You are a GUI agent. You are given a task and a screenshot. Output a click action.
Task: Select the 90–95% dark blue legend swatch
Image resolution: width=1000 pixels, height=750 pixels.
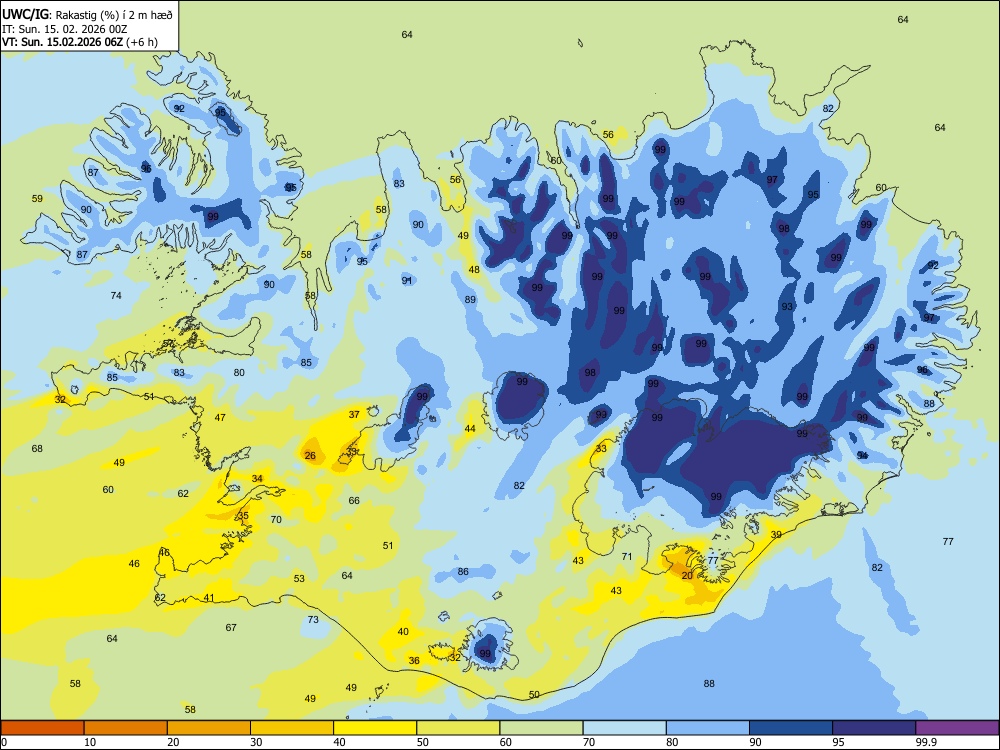[791, 728]
